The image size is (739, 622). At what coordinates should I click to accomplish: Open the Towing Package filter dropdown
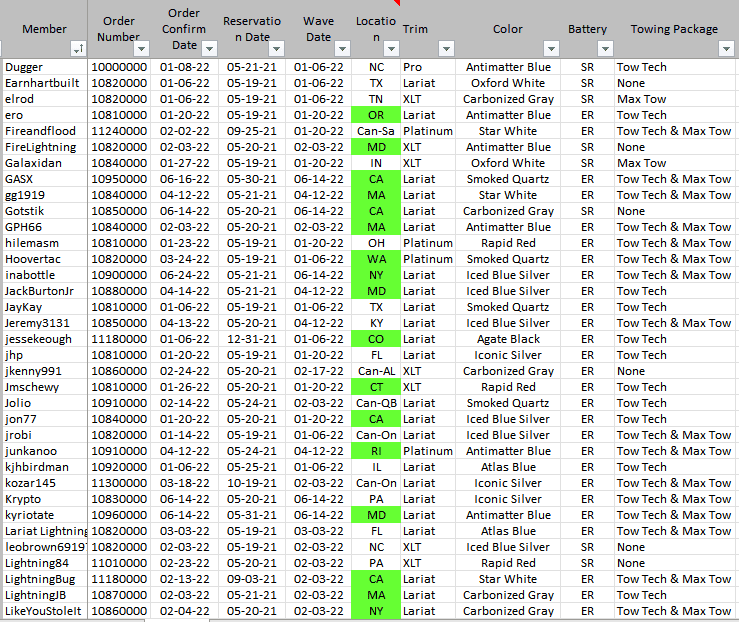pos(725,48)
